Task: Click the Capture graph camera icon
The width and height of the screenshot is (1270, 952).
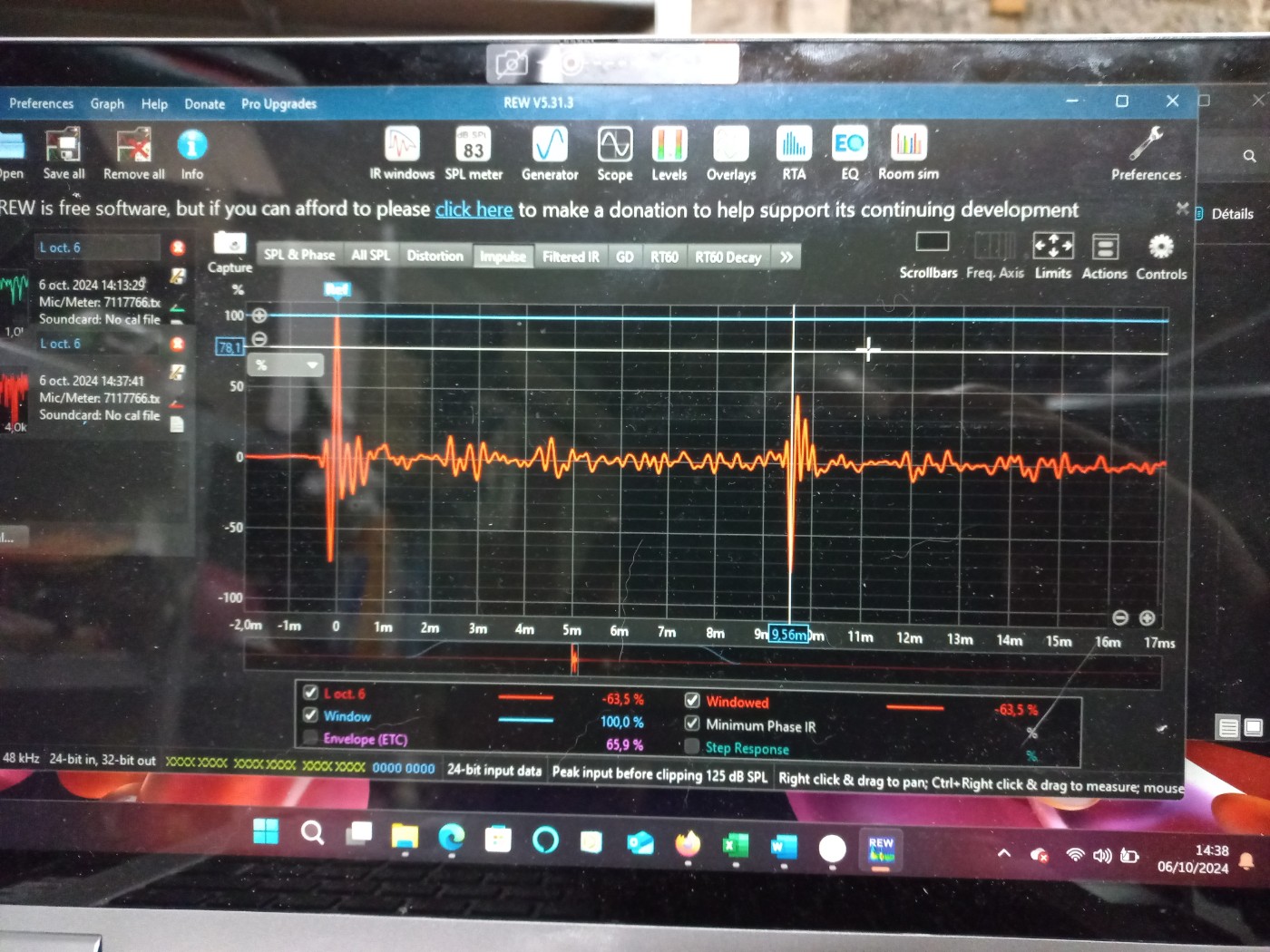Action: click(x=230, y=245)
